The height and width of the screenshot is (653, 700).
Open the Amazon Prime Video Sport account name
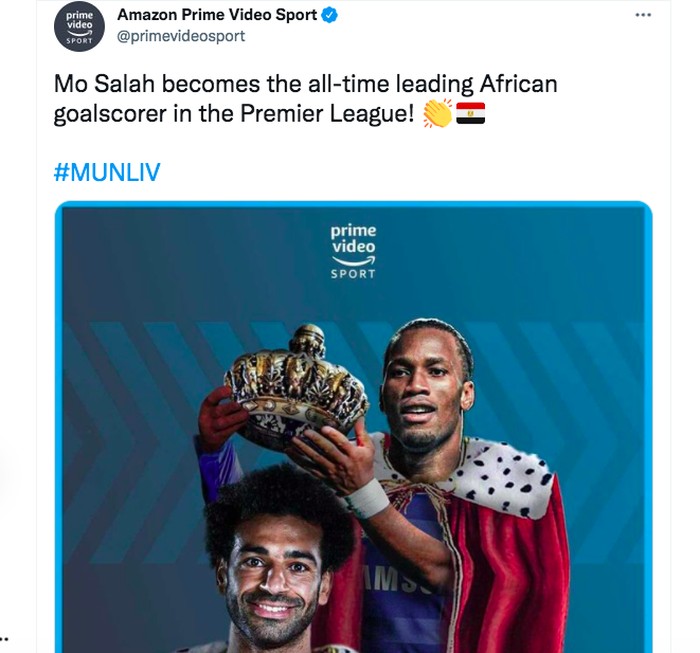(x=217, y=15)
